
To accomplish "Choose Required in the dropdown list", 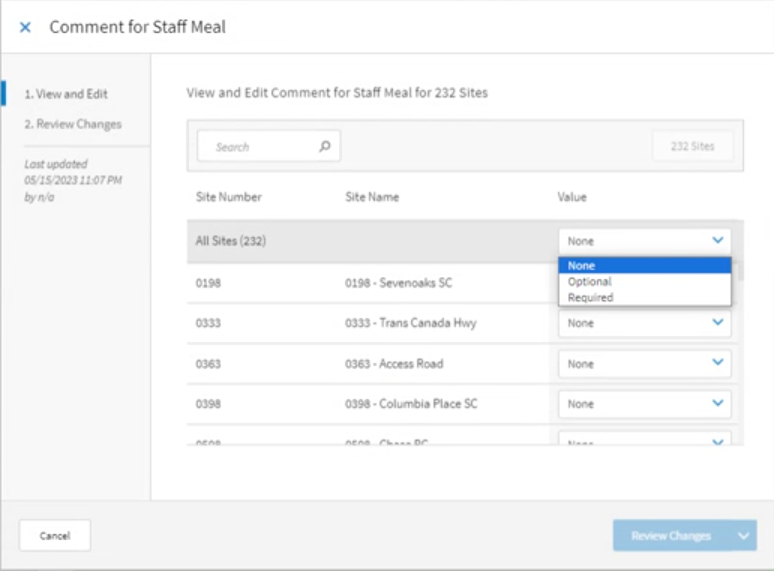I will [x=645, y=298].
